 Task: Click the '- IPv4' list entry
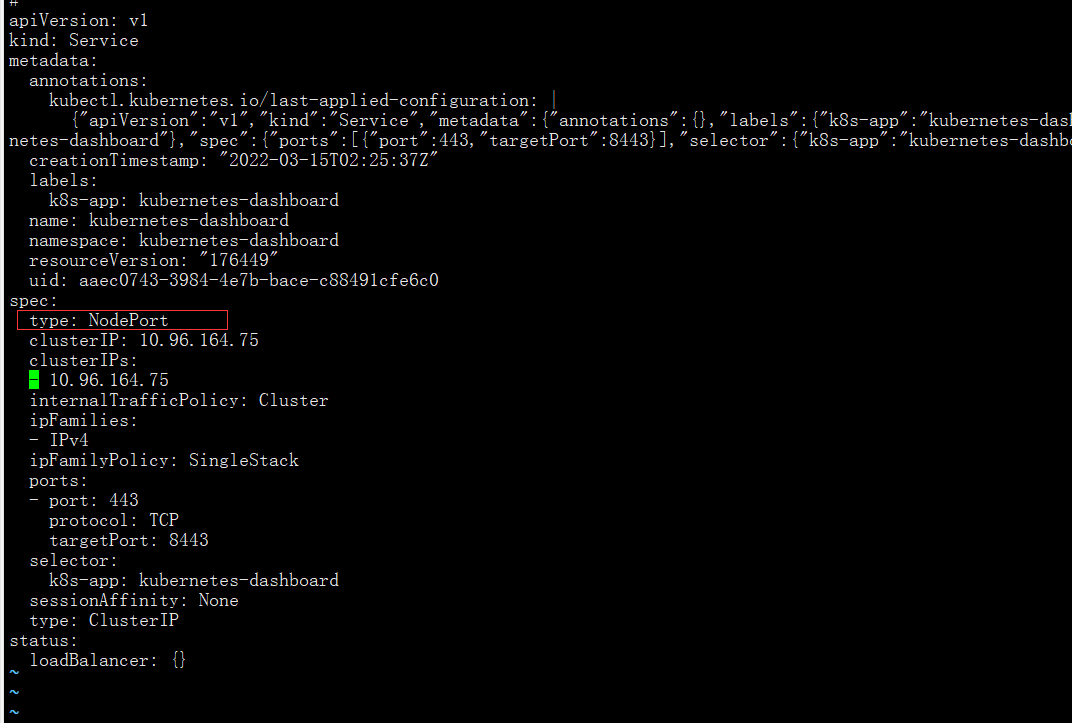point(59,440)
